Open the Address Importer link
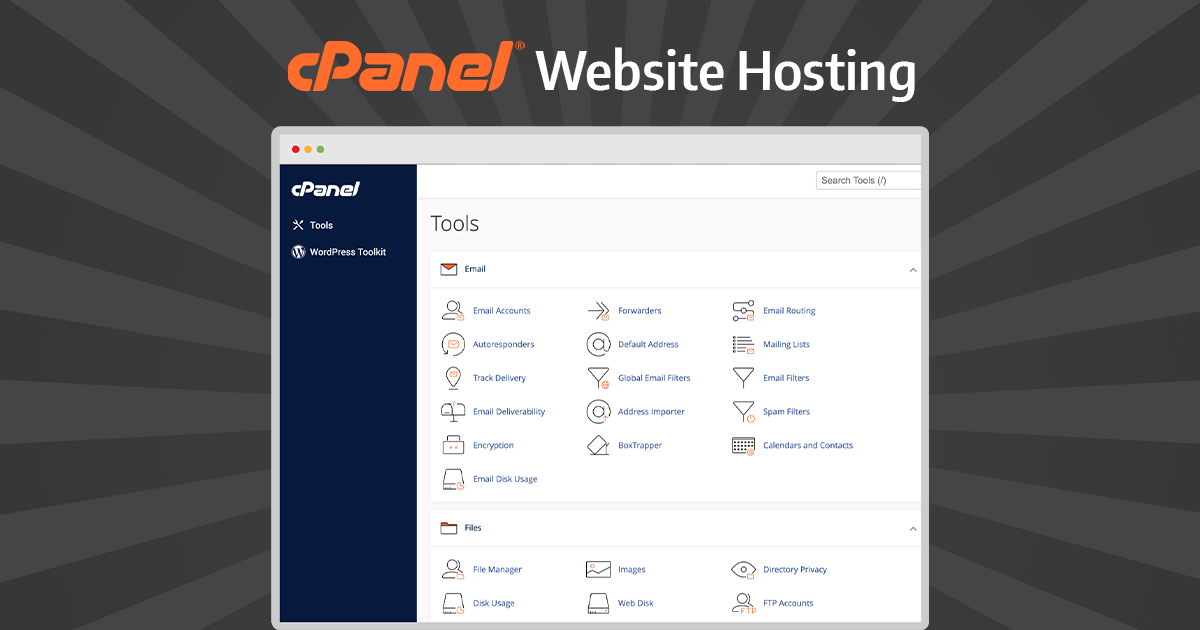The image size is (1200, 630). coord(651,412)
